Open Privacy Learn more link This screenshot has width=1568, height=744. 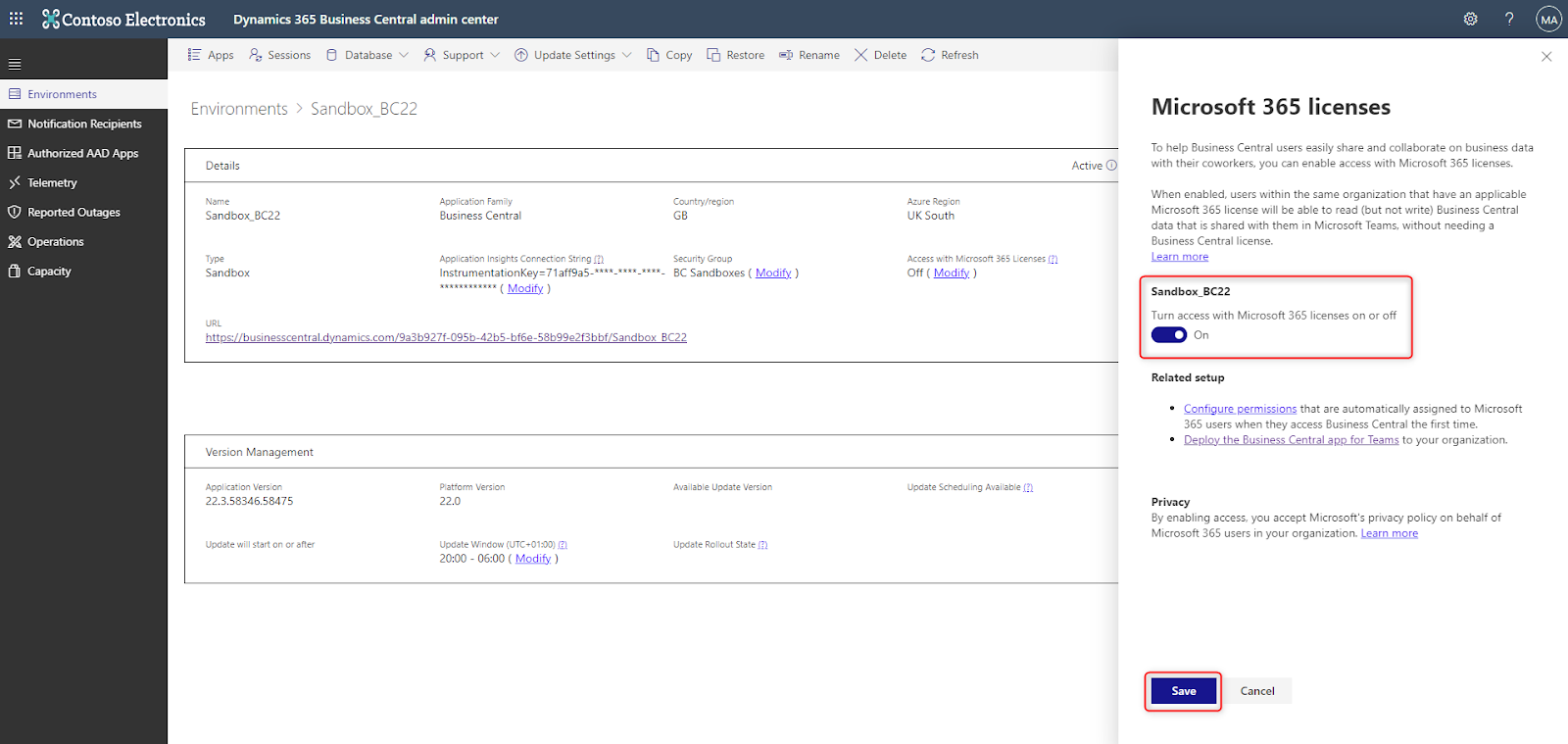pos(1389,533)
